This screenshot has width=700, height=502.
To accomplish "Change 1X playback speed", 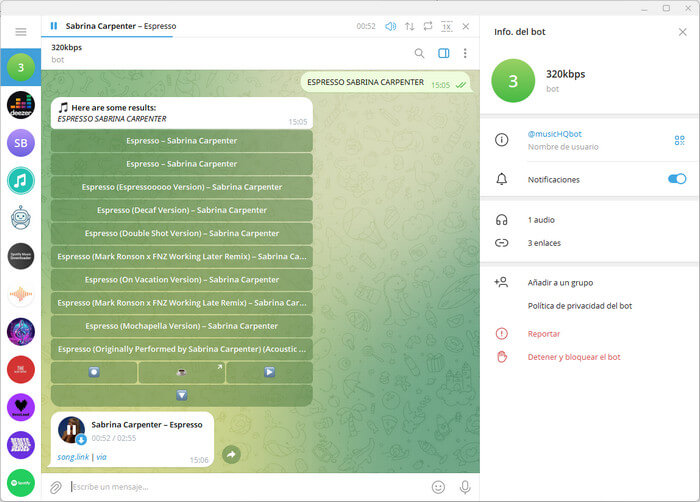I will 446,26.
